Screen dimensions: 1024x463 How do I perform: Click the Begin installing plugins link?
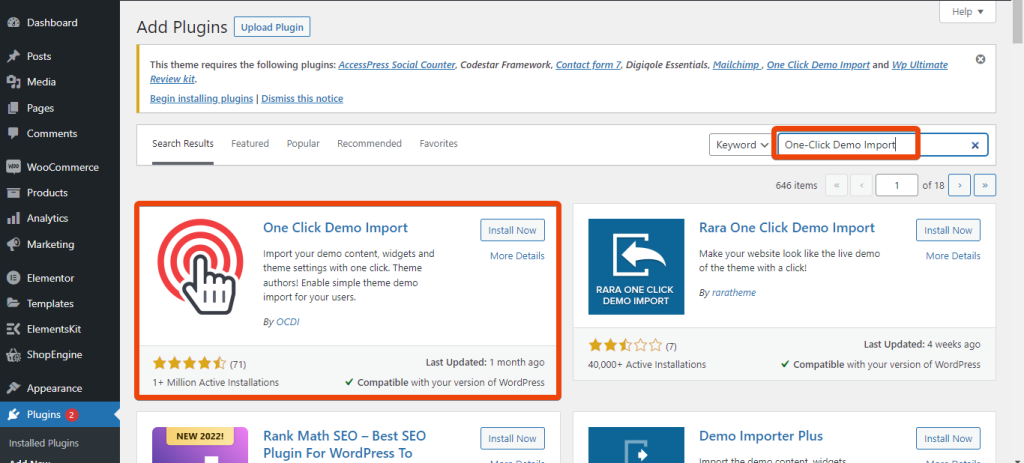click(x=201, y=99)
